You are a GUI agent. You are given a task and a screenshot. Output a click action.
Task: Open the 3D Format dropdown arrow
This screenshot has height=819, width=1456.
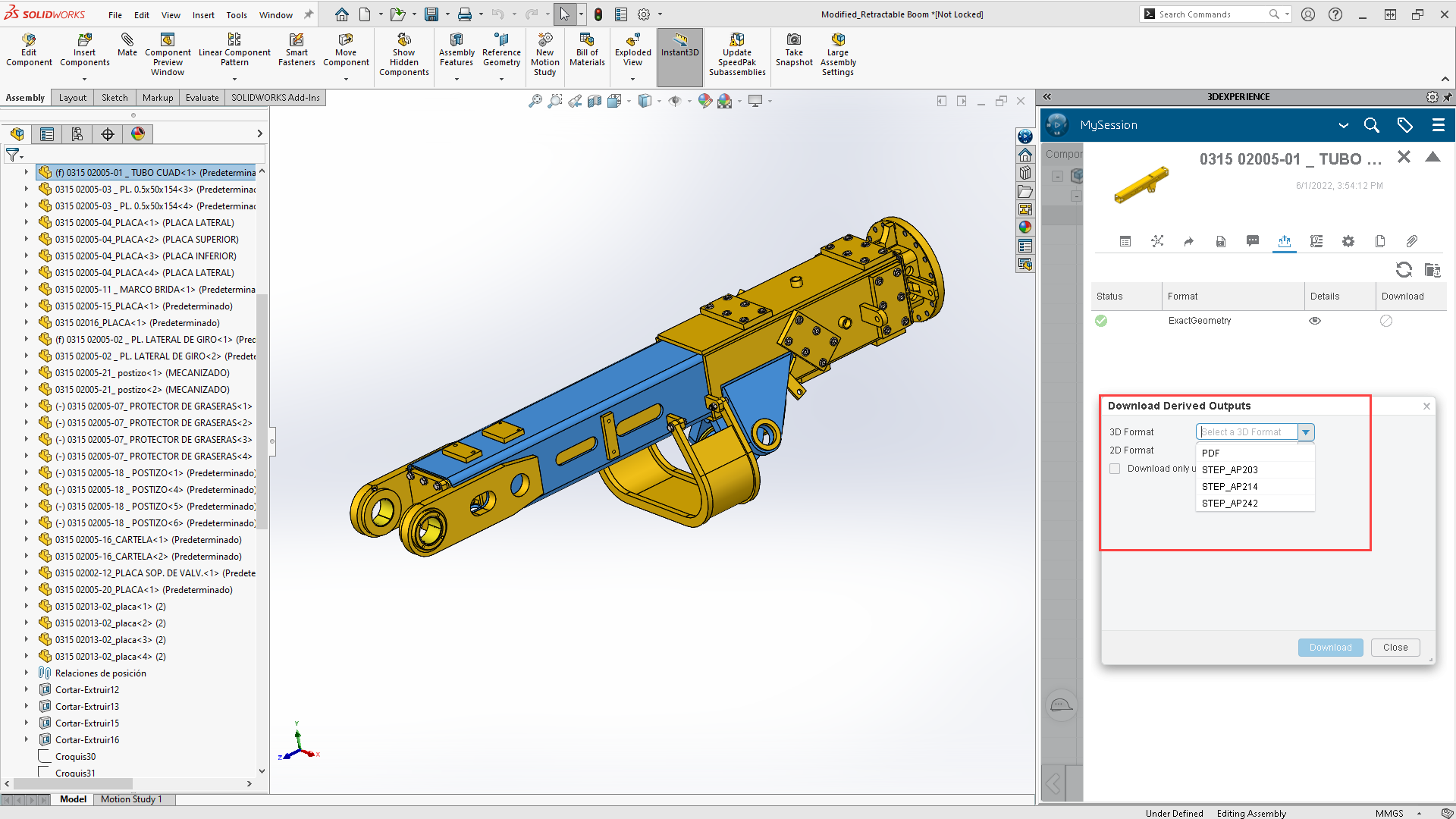[x=1306, y=432]
